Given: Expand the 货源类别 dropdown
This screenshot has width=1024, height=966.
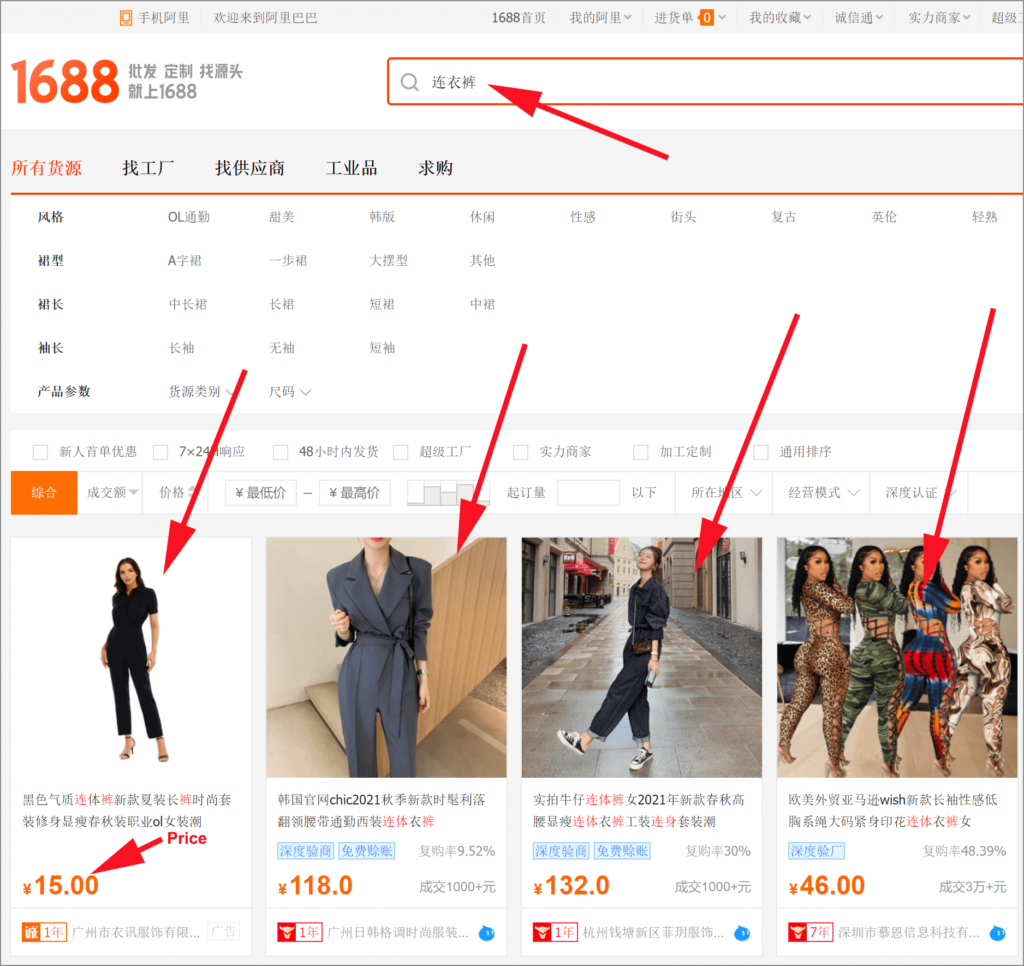Looking at the screenshot, I should point(205,392).
